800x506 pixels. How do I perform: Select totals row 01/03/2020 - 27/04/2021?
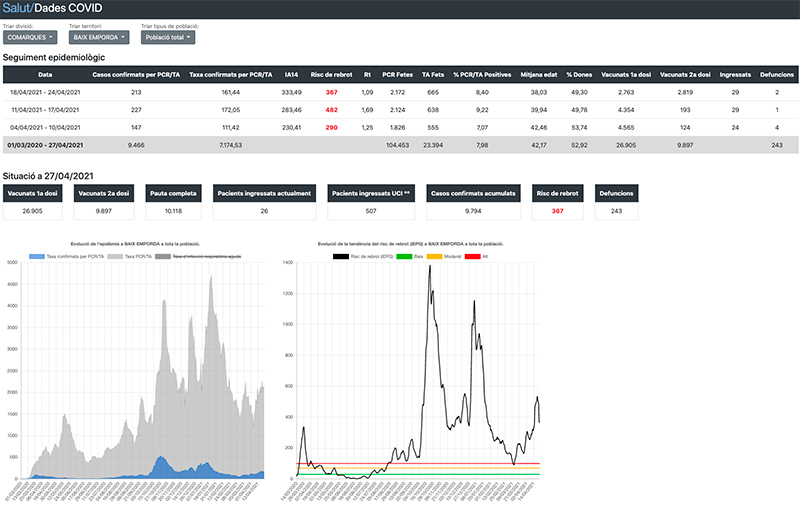401,145
